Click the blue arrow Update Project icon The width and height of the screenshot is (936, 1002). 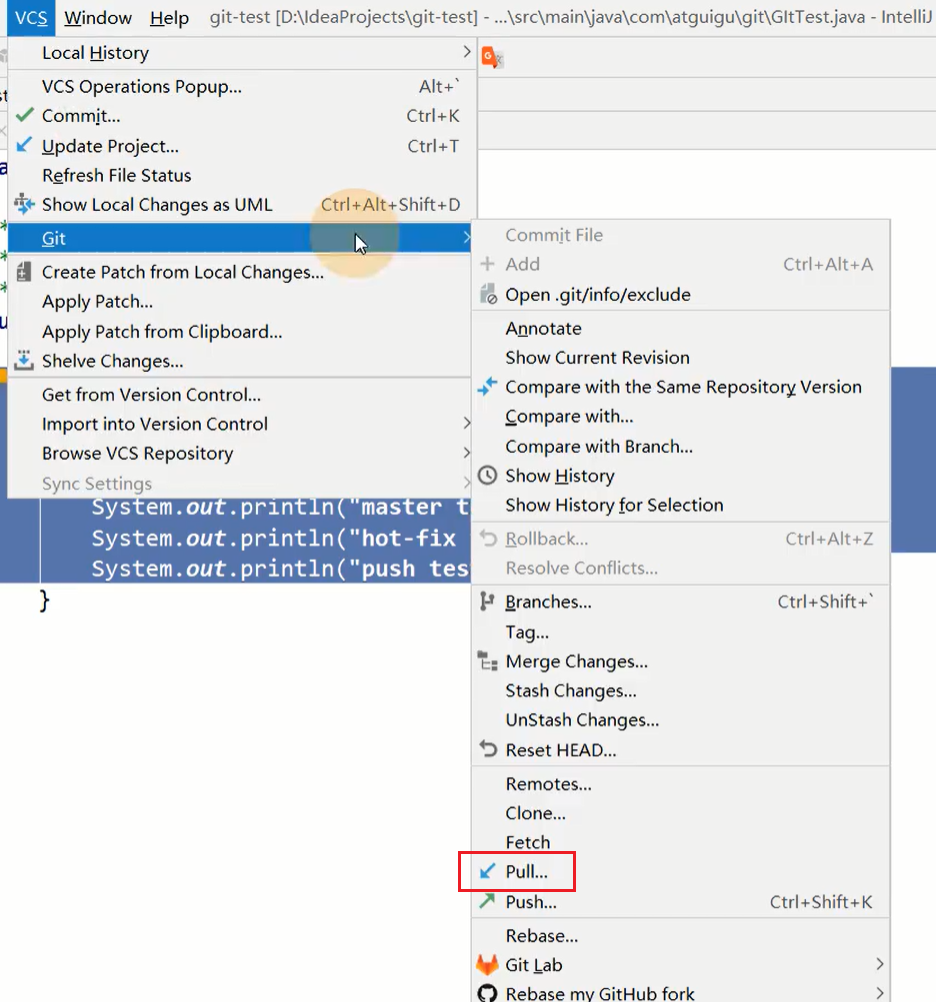point(24,145)
